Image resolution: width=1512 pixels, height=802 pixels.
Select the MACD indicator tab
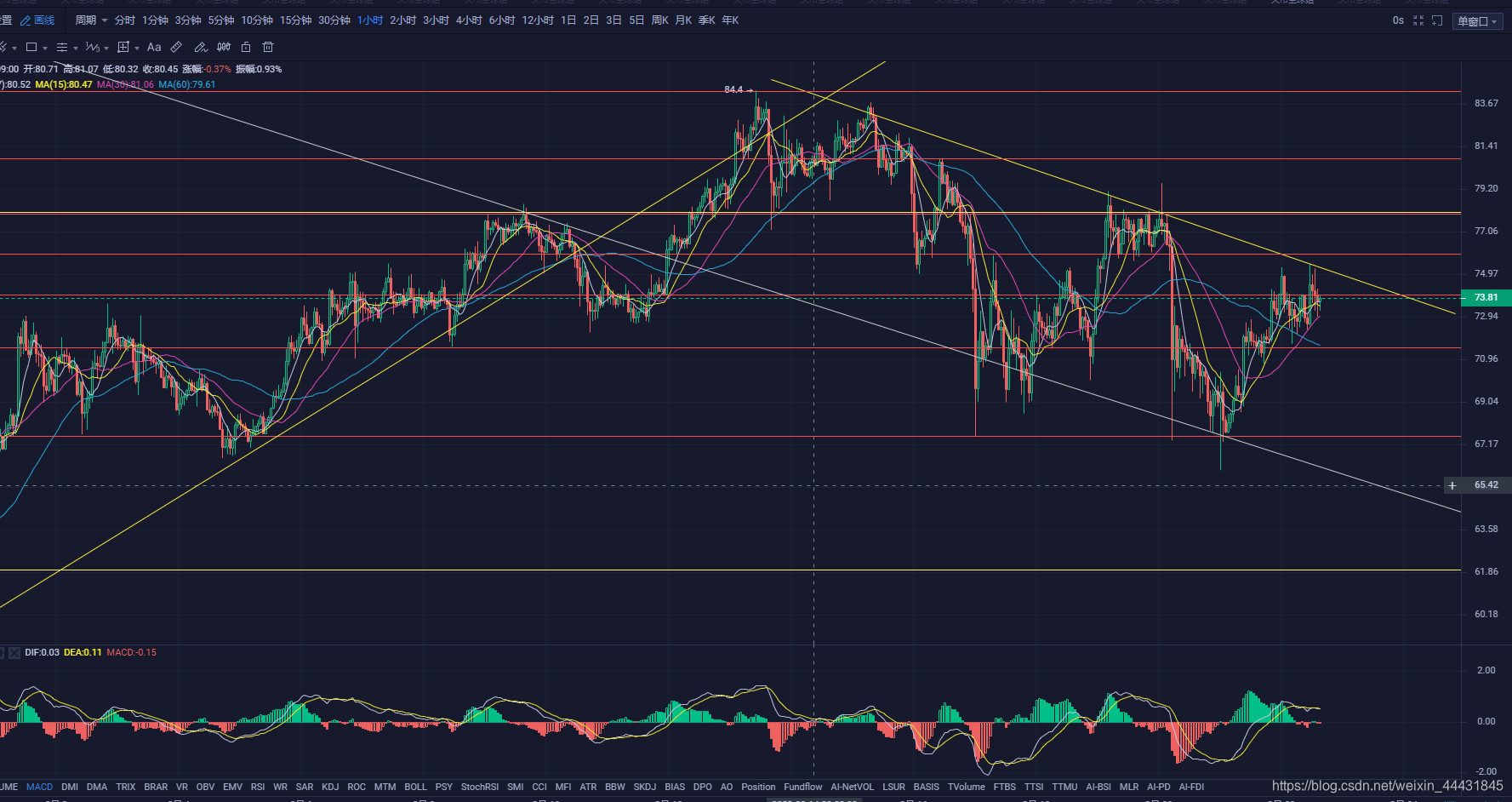39,788
